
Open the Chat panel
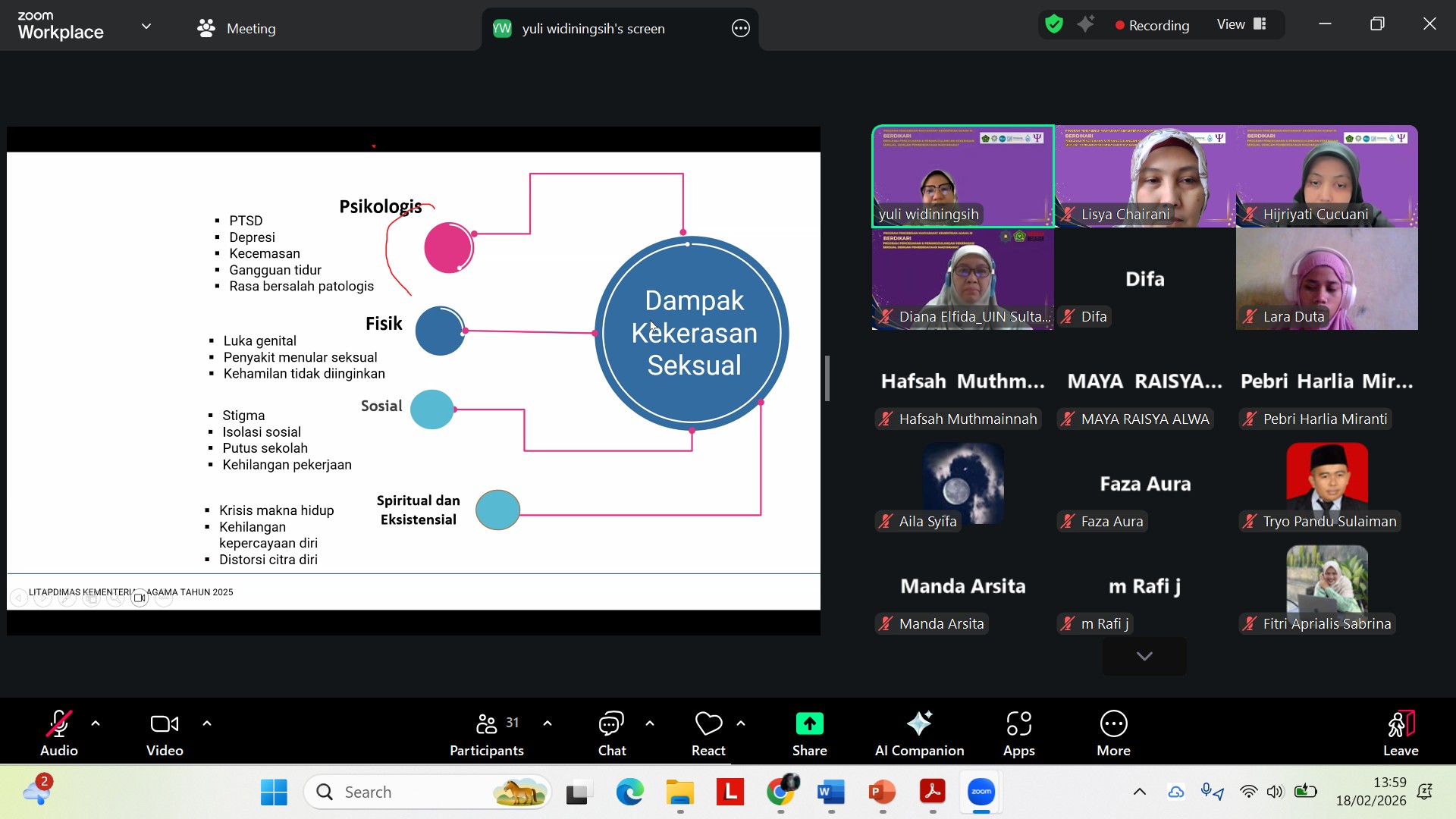pyautogui.click(x=611, y=733)
